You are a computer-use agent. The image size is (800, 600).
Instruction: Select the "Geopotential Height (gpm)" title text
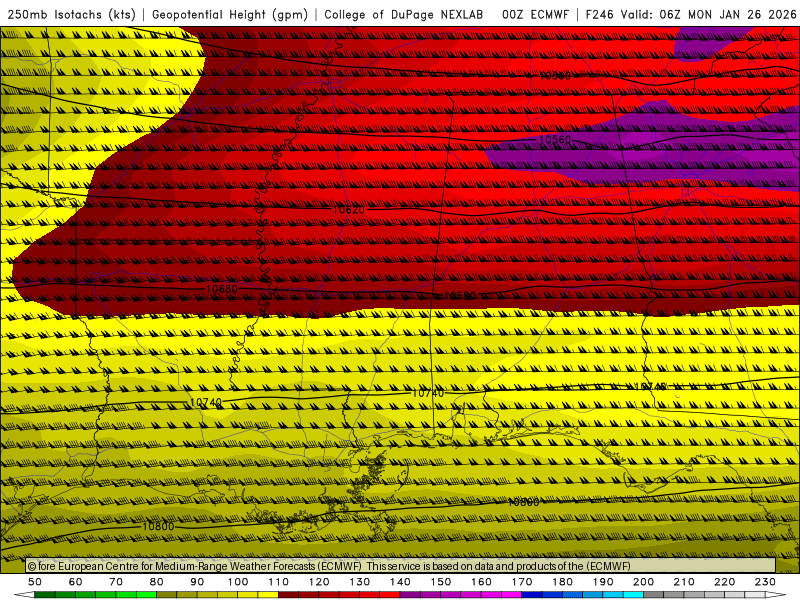pyautogui.click(x=230, y=15)
